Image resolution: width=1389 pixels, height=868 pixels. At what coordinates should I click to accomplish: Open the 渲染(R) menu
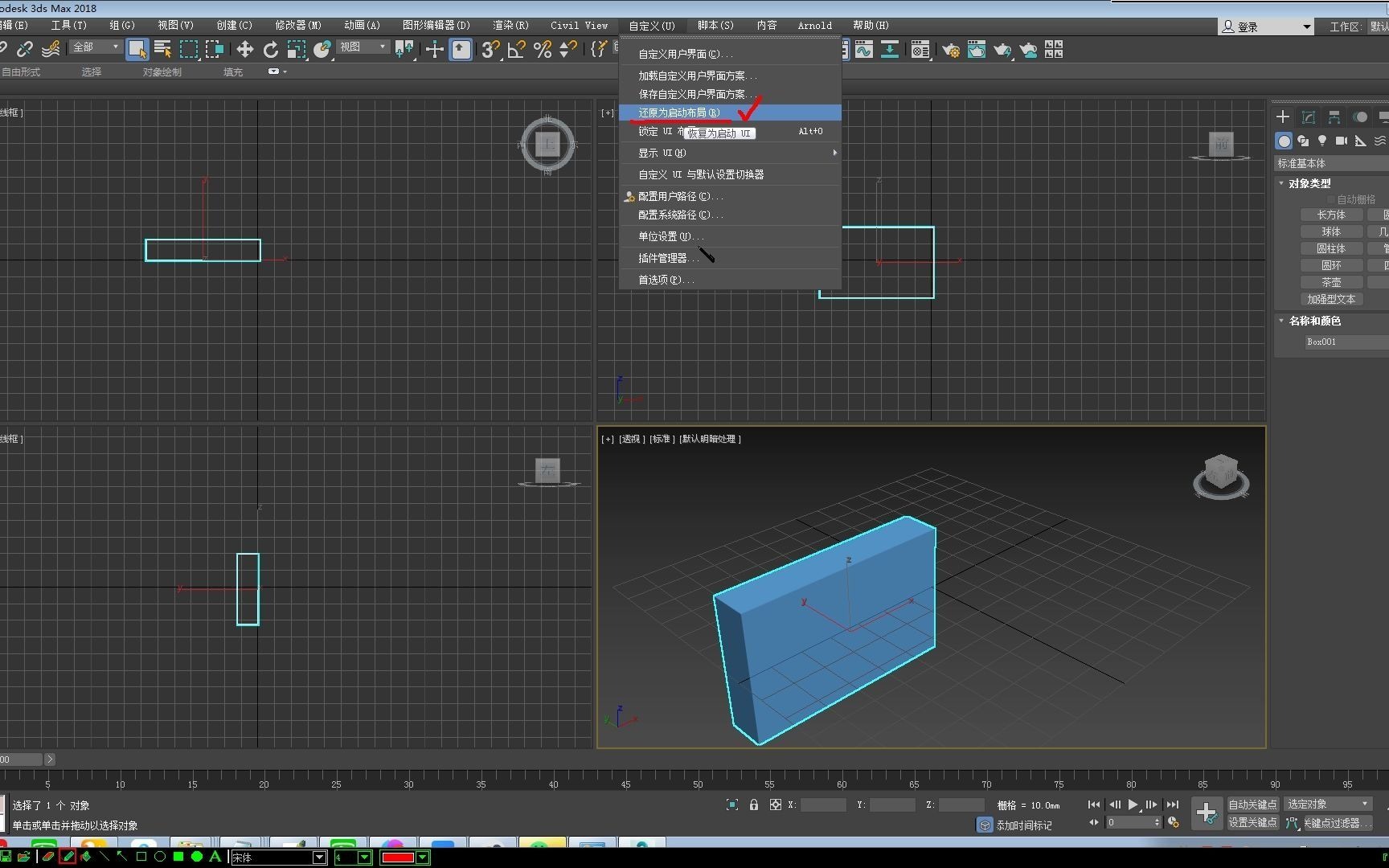pyautogui.click(x=510, y=25)
